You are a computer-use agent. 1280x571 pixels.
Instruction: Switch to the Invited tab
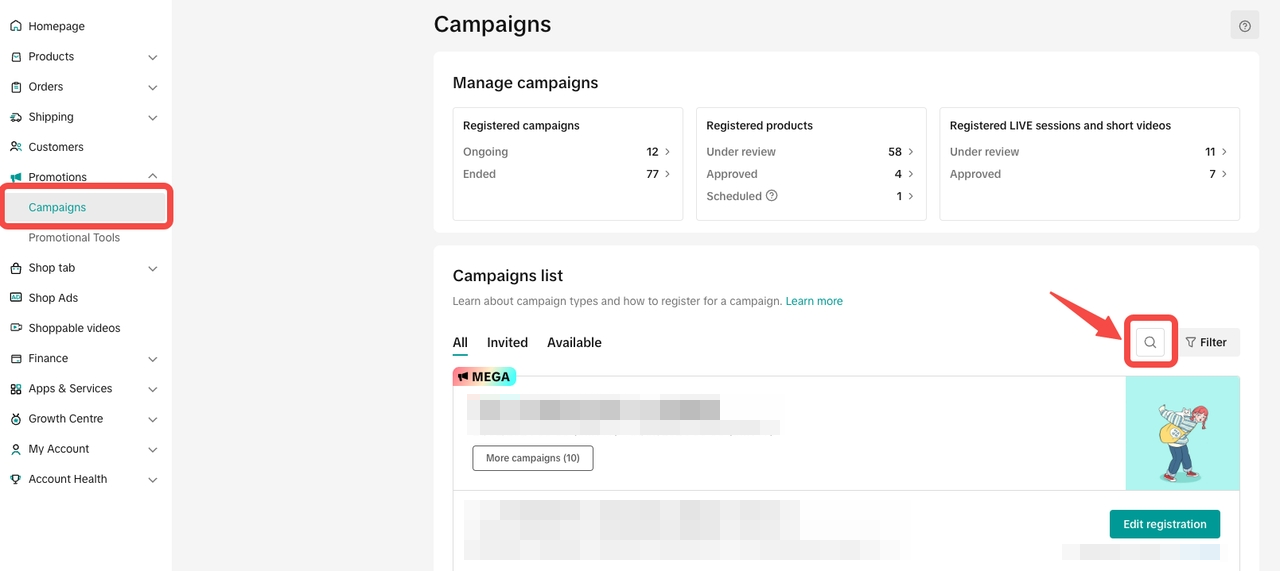507,342
